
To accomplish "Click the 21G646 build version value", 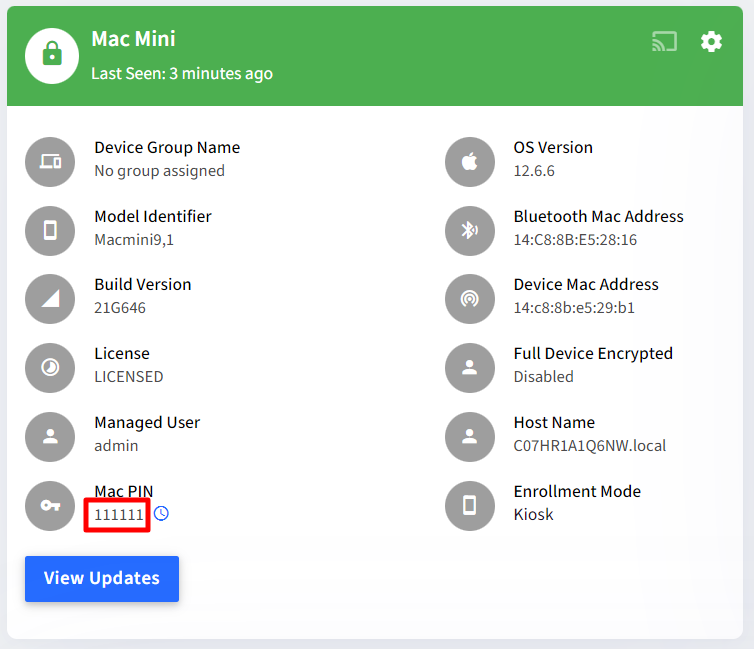I will click(120, 308).
